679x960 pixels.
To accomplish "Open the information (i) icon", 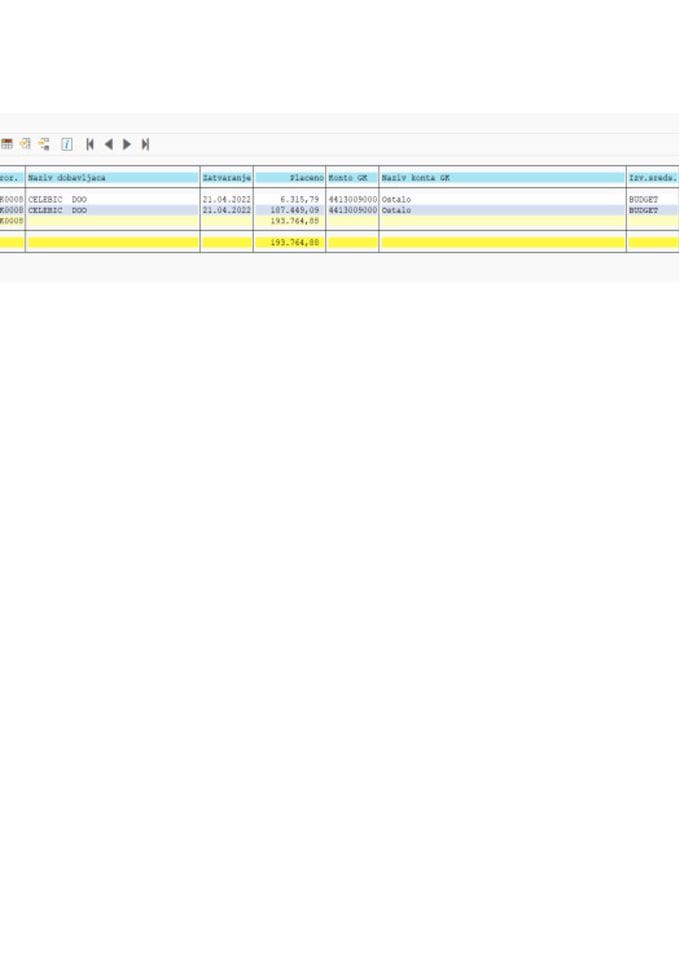I will [x=67, y=144].
